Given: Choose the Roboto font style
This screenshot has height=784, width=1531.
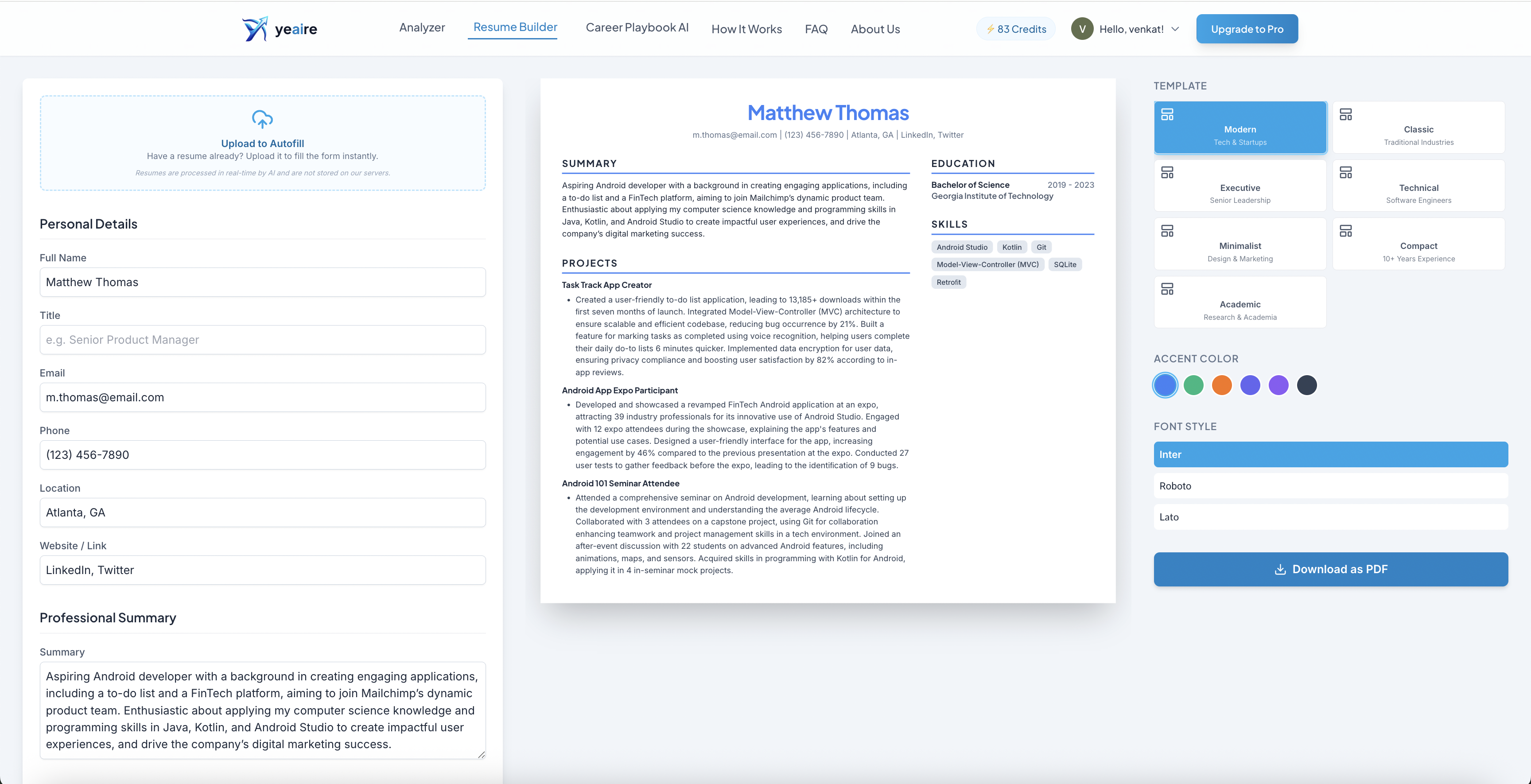Looking at the screenshot, I should pyautogui.click(x=1330, y=485).
